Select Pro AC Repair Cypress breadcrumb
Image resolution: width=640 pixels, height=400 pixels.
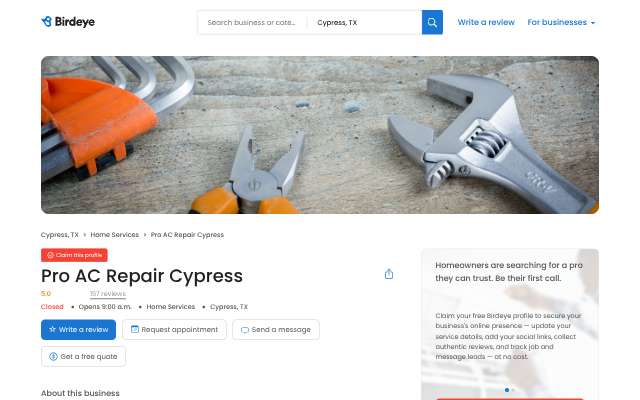pyautogui.click(x=187, y=235)
